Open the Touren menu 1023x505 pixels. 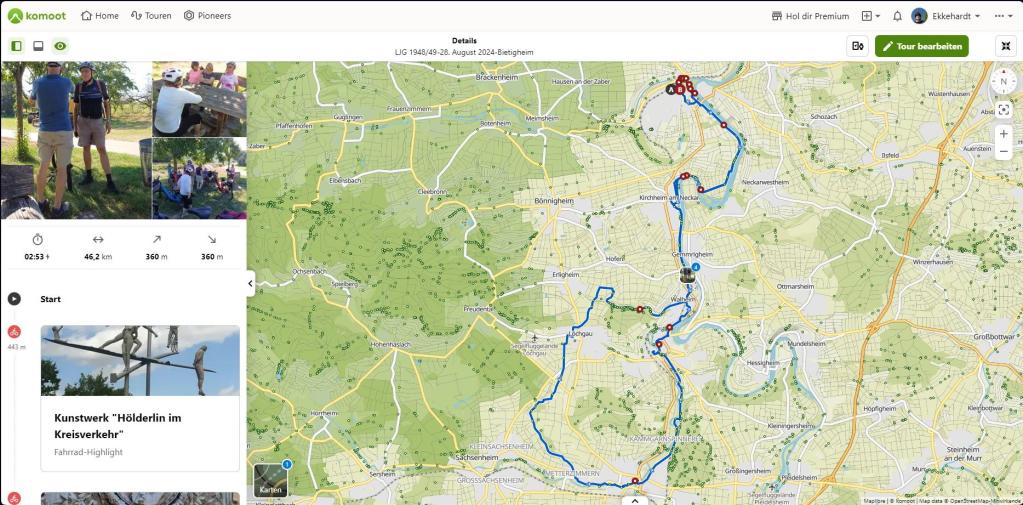coord(151,16)
